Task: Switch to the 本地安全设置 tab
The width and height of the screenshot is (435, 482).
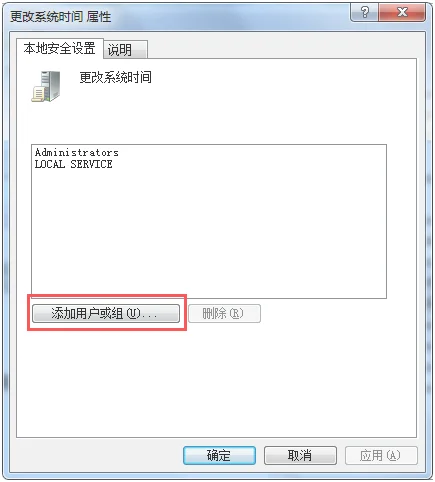Action: (60, 49)
